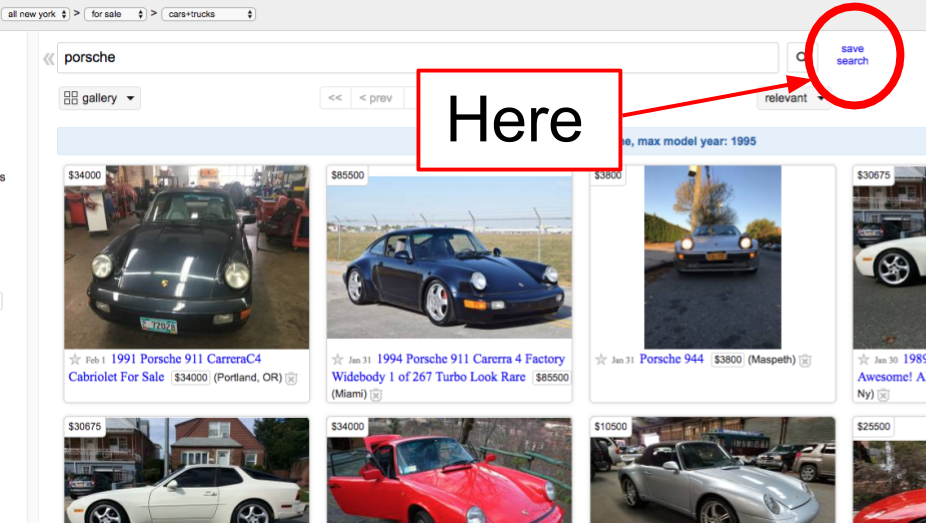Open '1991 Porsche 911 CarreraC4 Cabriolet For Sale' link
926x523 pixels.
click(x=165, y=368)
